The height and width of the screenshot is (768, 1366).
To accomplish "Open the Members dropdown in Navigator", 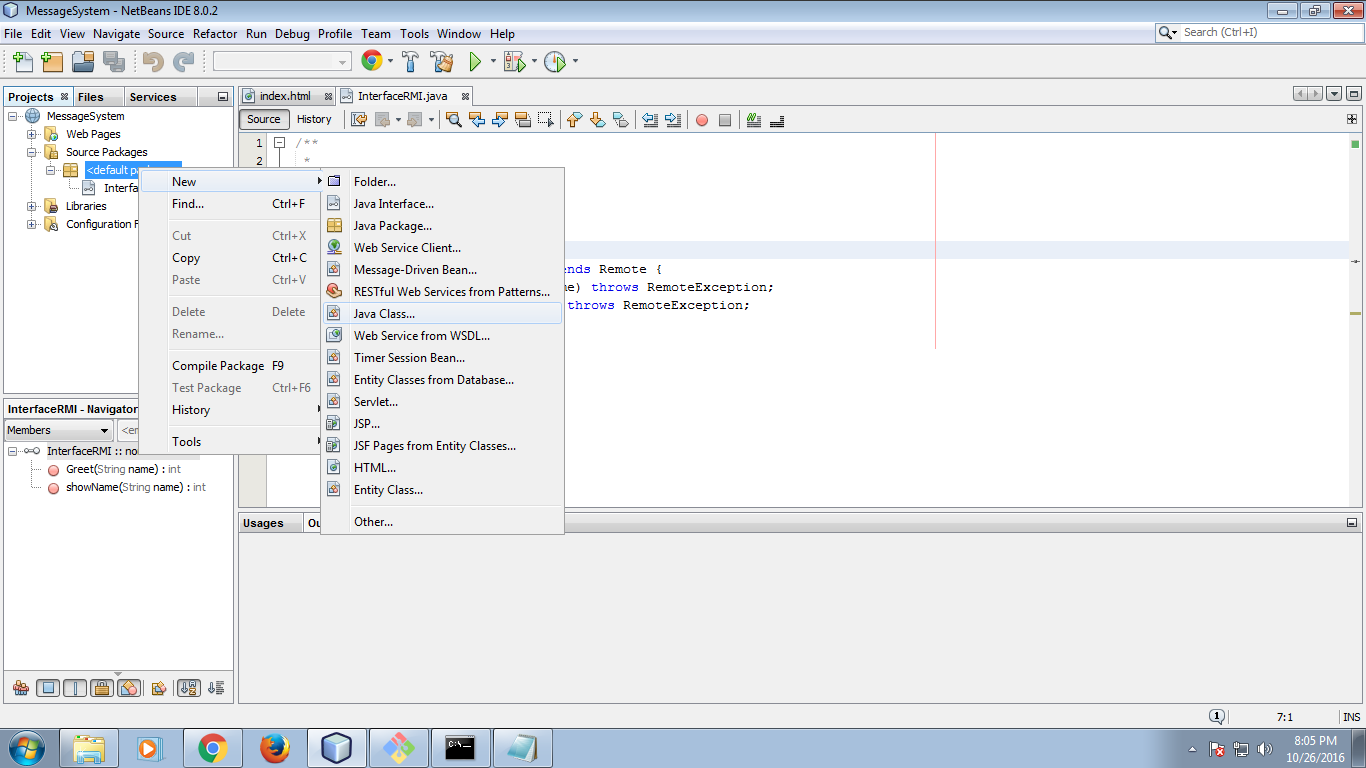I will coord(58,430).
